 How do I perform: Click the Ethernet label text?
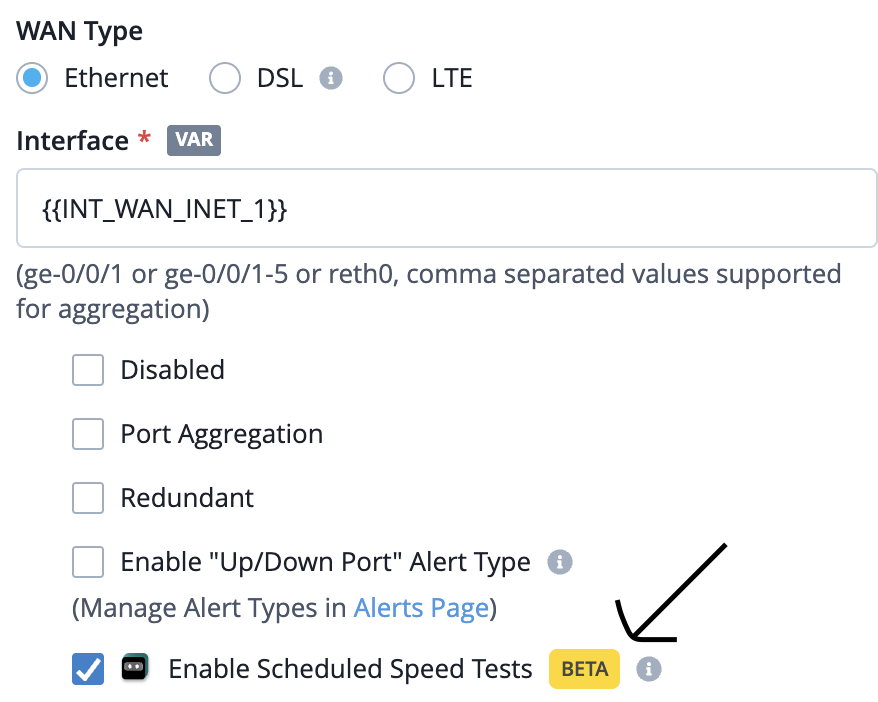point(116,78)
